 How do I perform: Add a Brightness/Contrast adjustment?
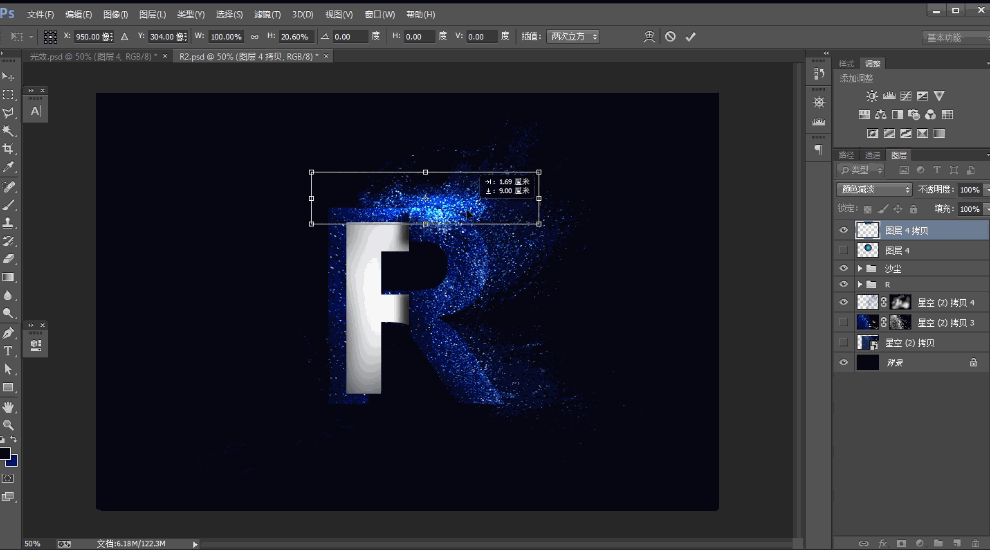coord(872,96)
